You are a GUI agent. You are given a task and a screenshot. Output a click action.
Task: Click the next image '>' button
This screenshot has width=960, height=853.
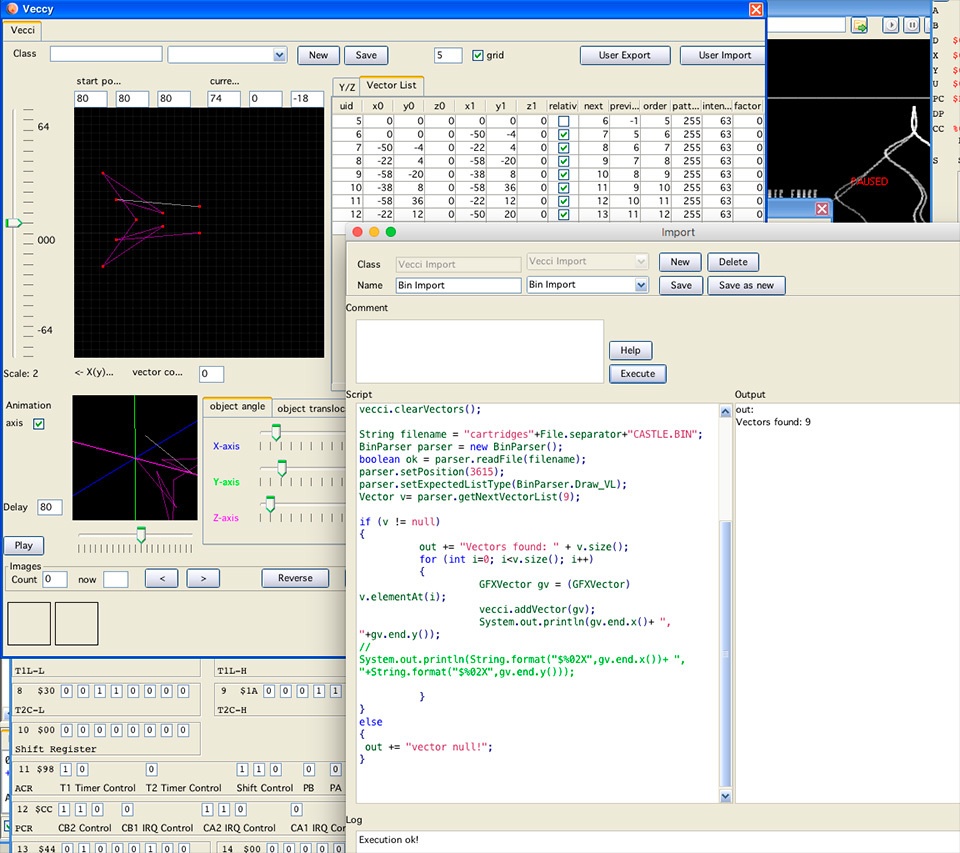[203, 578]
